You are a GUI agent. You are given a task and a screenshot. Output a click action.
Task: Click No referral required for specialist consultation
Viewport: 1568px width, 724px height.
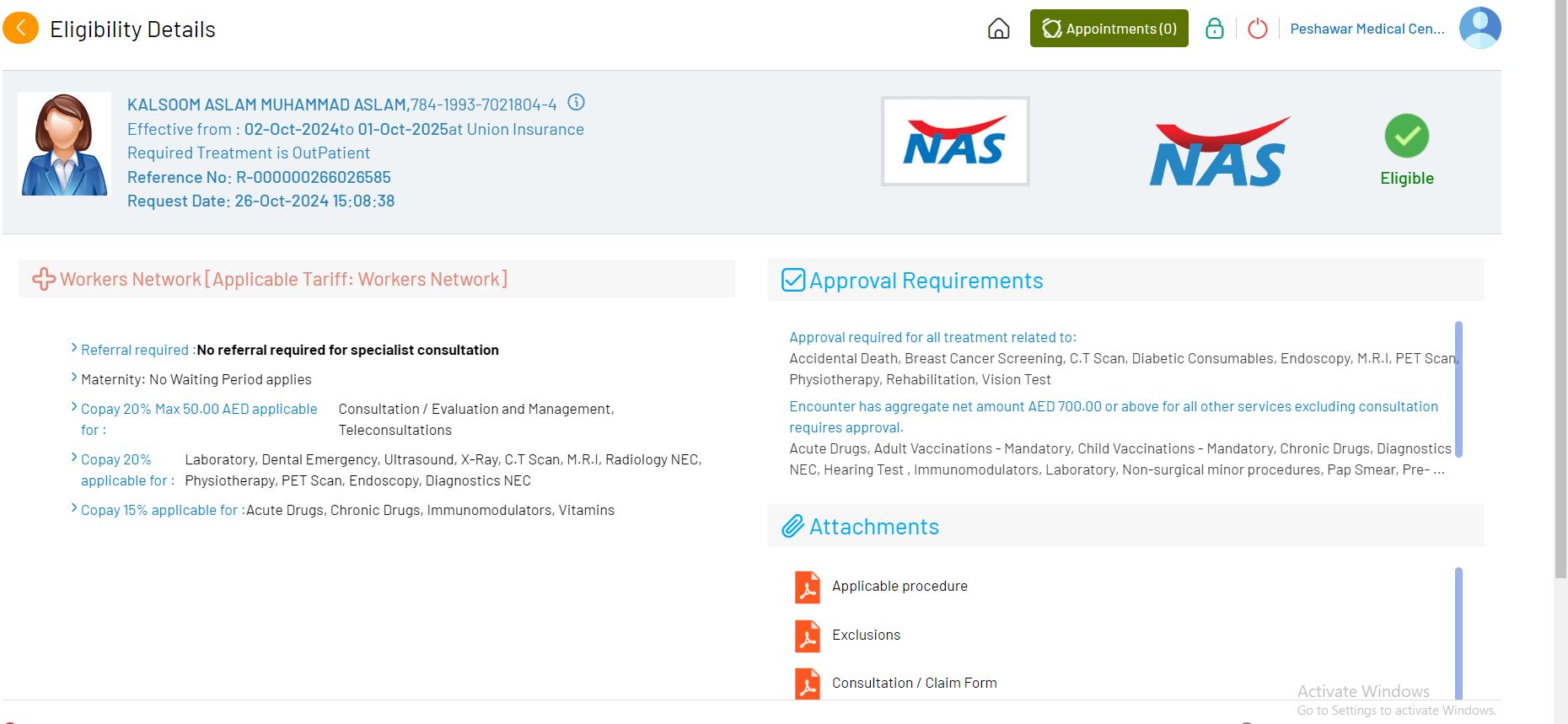pos(347,350)
